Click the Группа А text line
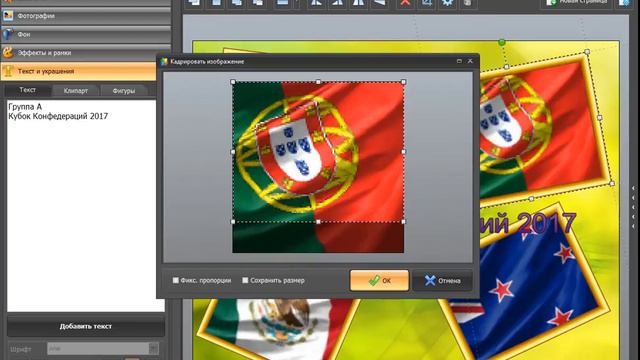The width and height of the screenshot is (640, 360). pos(25,107)
